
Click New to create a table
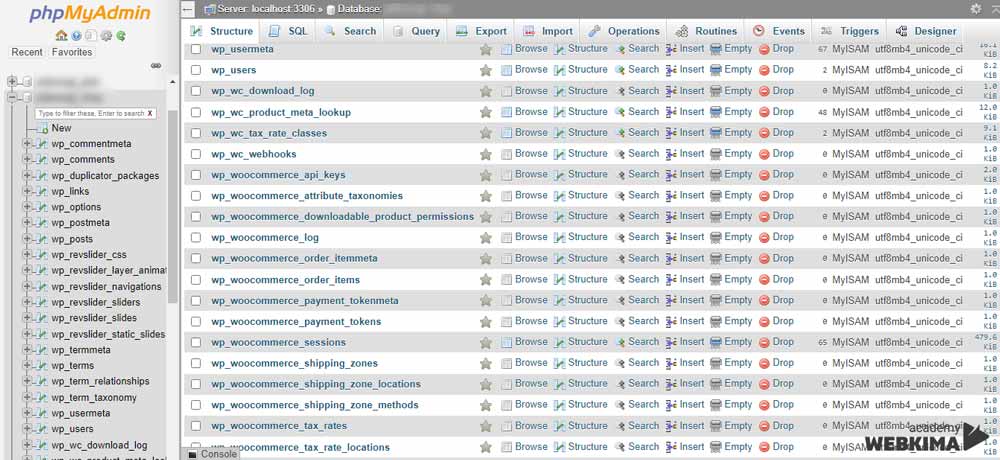point(61,128)
